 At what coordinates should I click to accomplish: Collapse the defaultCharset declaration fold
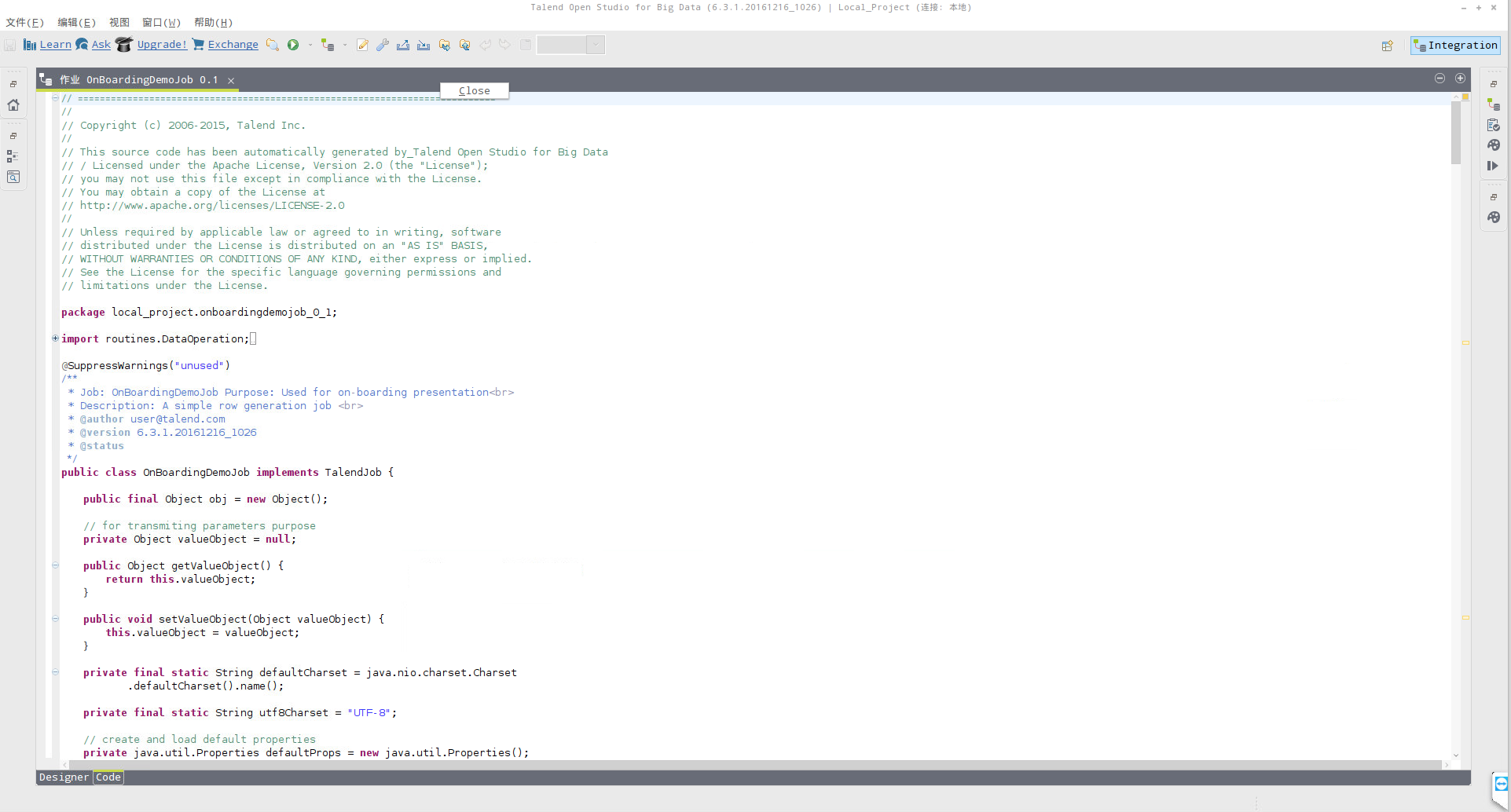[55, 672]
